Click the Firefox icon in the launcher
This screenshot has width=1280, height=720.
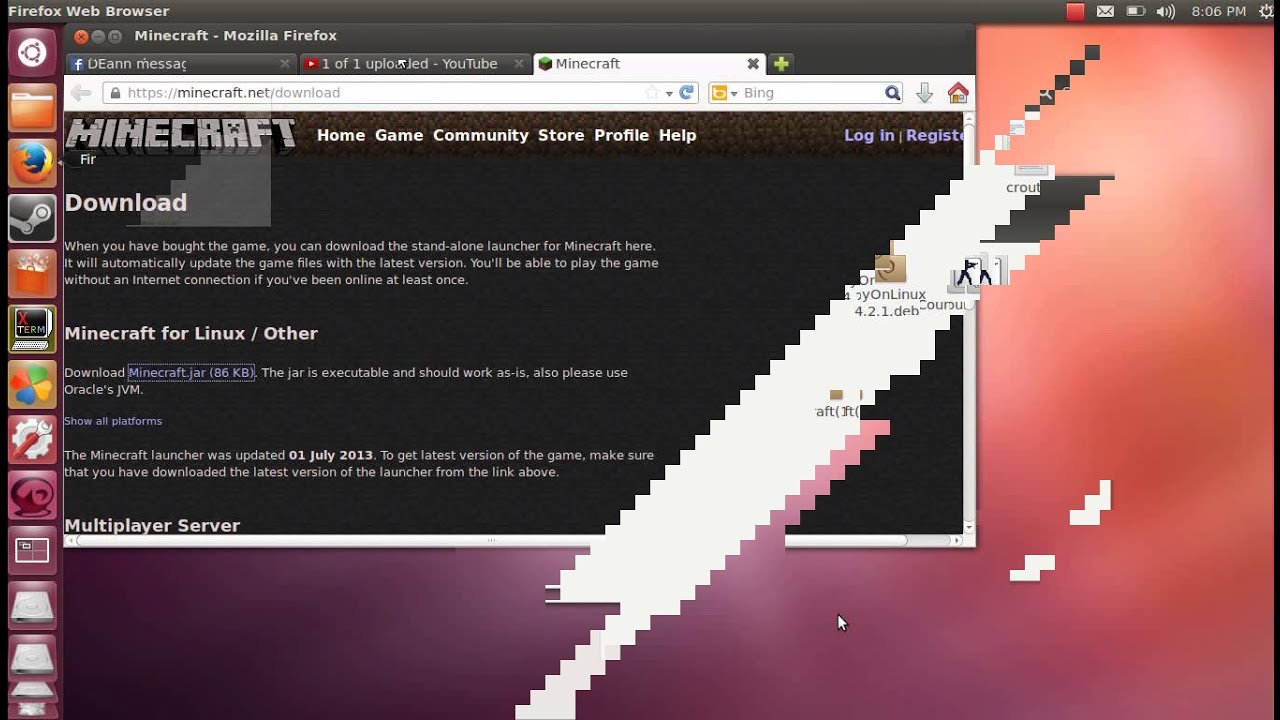click(x=32, y=163)
